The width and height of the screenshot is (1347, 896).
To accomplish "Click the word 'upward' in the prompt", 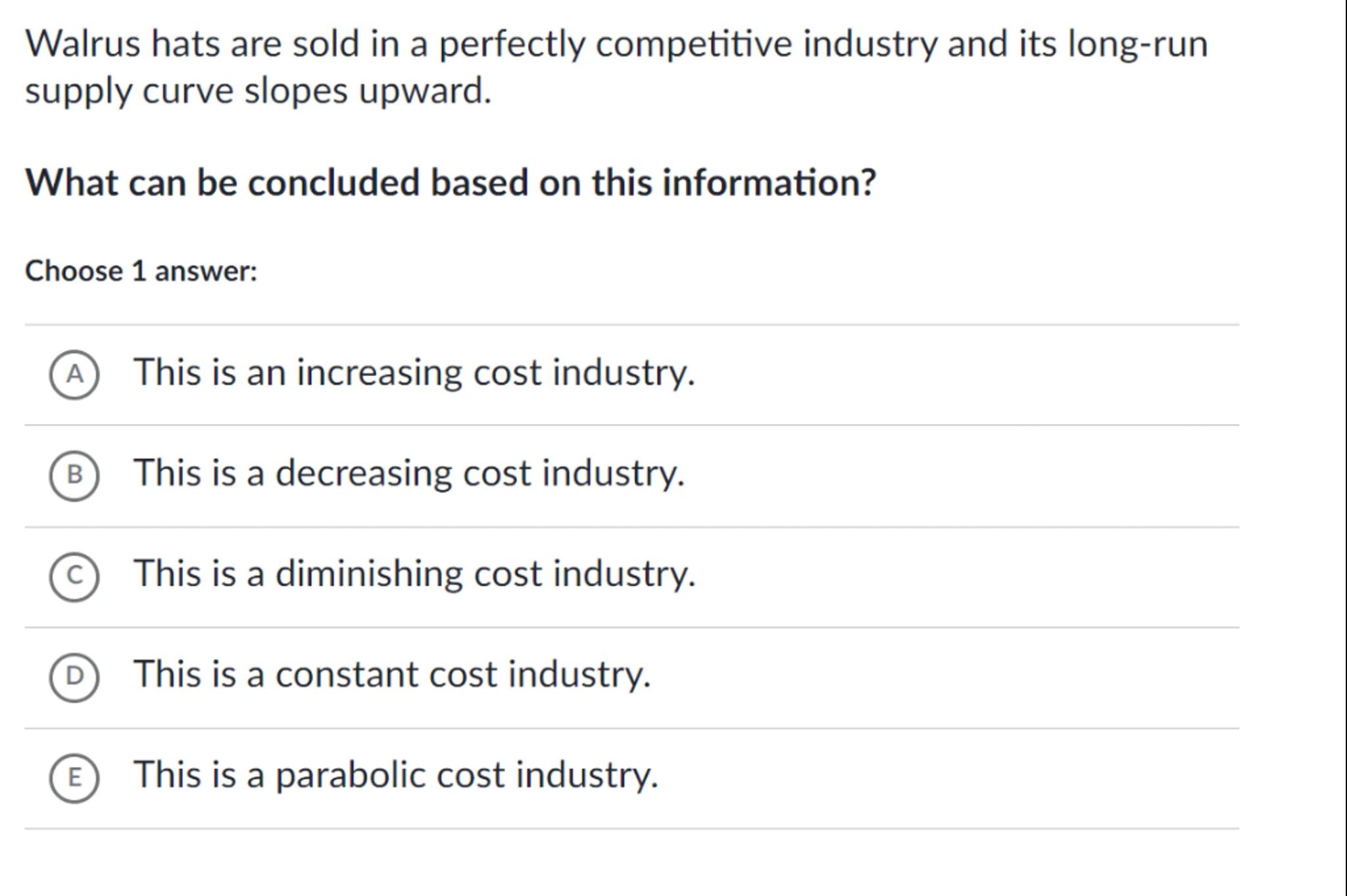I will tap(424, 90).
